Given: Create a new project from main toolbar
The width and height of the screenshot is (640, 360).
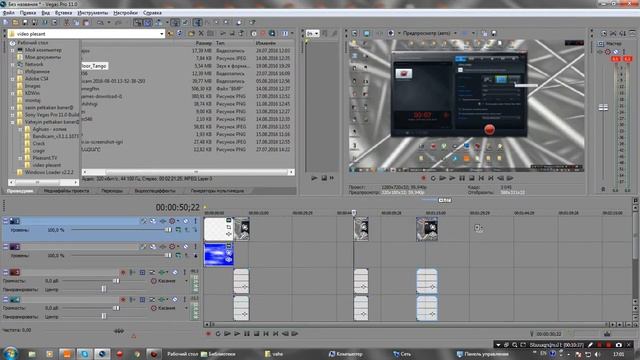Looking at the screenshot, I should pos(6,22).
